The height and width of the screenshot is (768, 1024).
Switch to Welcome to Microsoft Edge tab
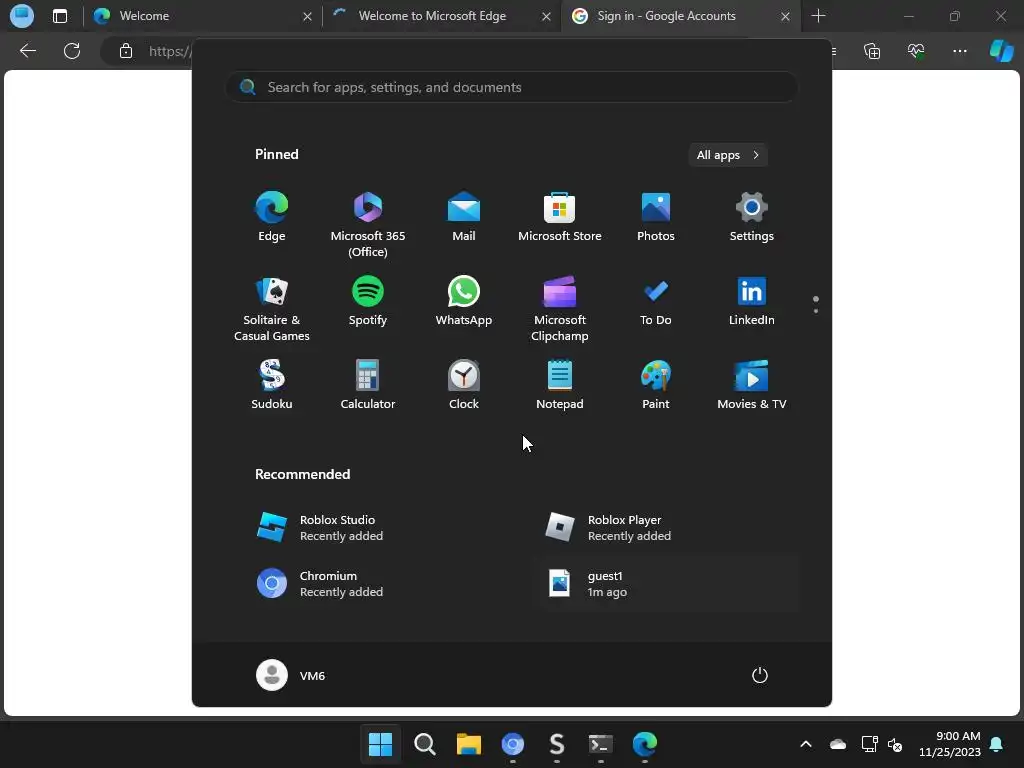pyautogui.click(x=441, y=16)
